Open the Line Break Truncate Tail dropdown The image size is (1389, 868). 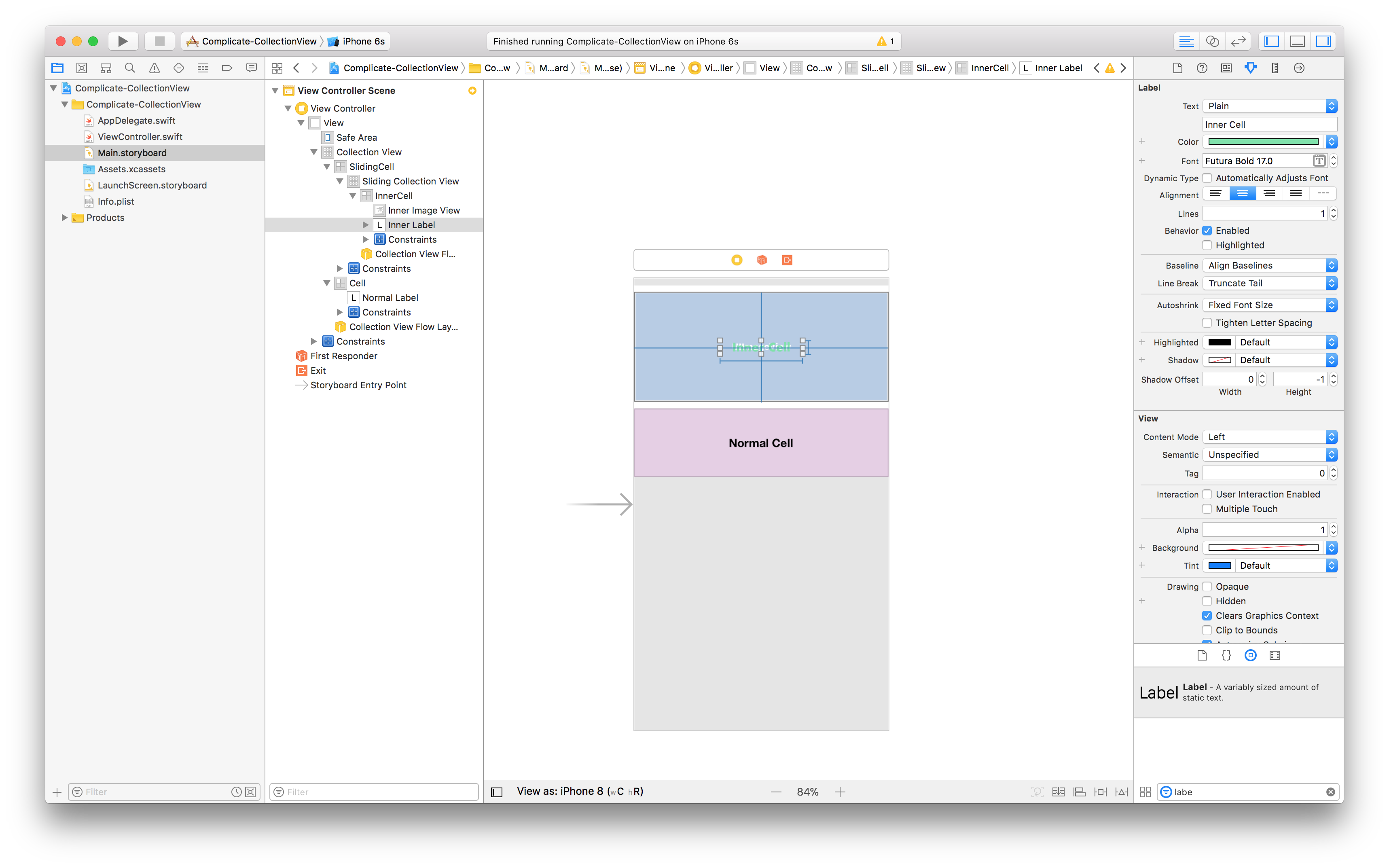click(x=1270, y=283)
